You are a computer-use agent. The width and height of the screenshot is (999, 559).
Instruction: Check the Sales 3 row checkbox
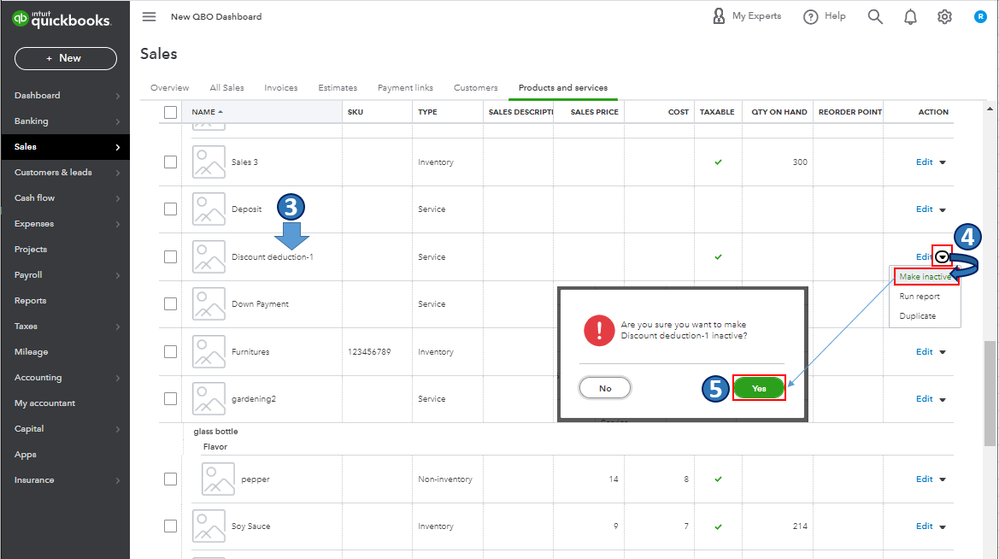(170, 162)
